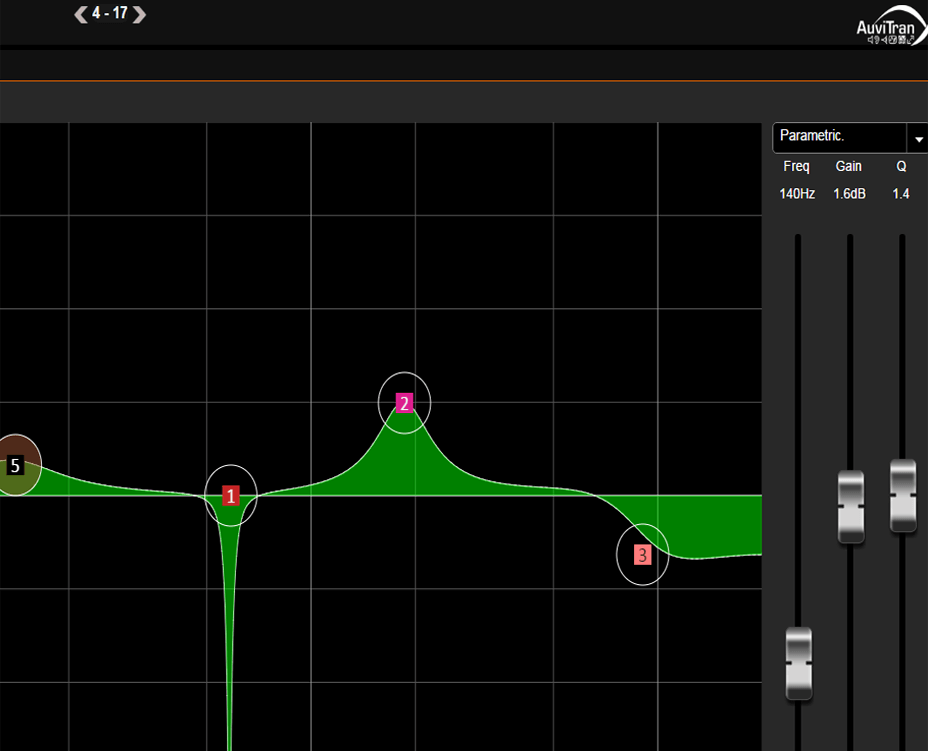Click the 1.6dB gain value

click(849, 194)
